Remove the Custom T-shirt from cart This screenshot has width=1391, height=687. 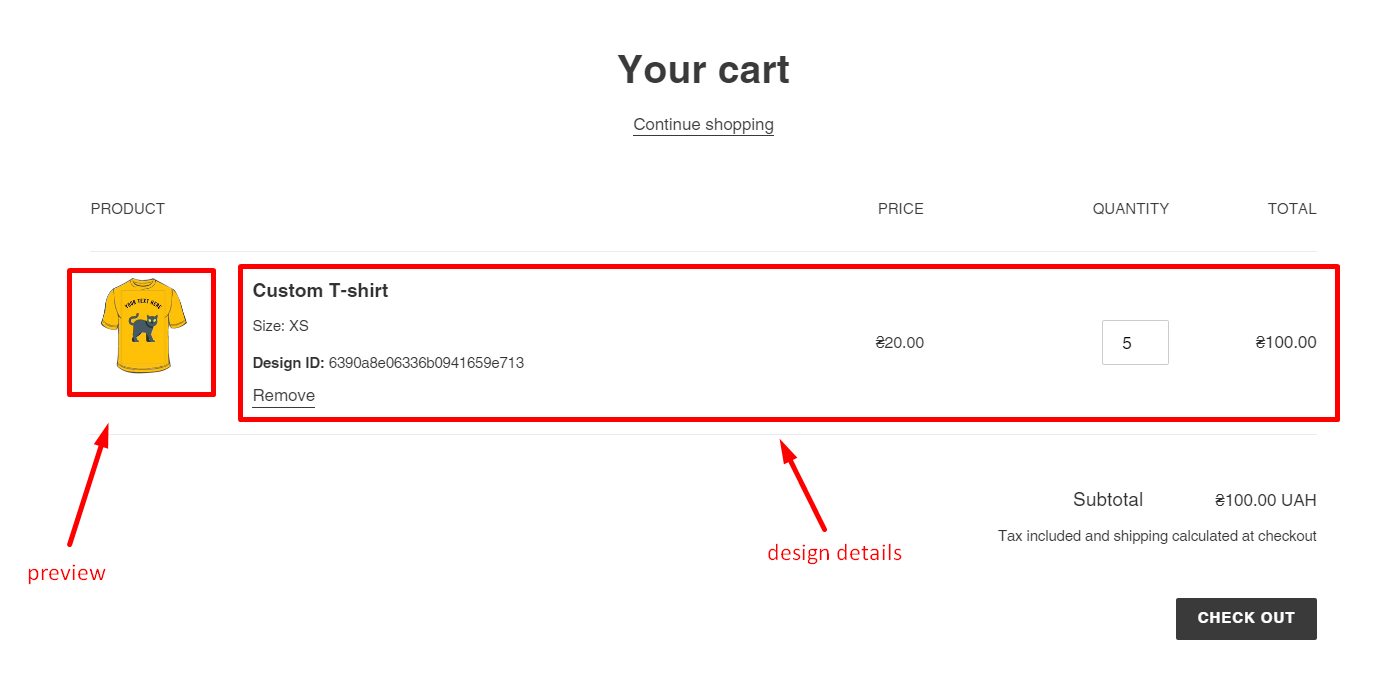coord(284,395)
